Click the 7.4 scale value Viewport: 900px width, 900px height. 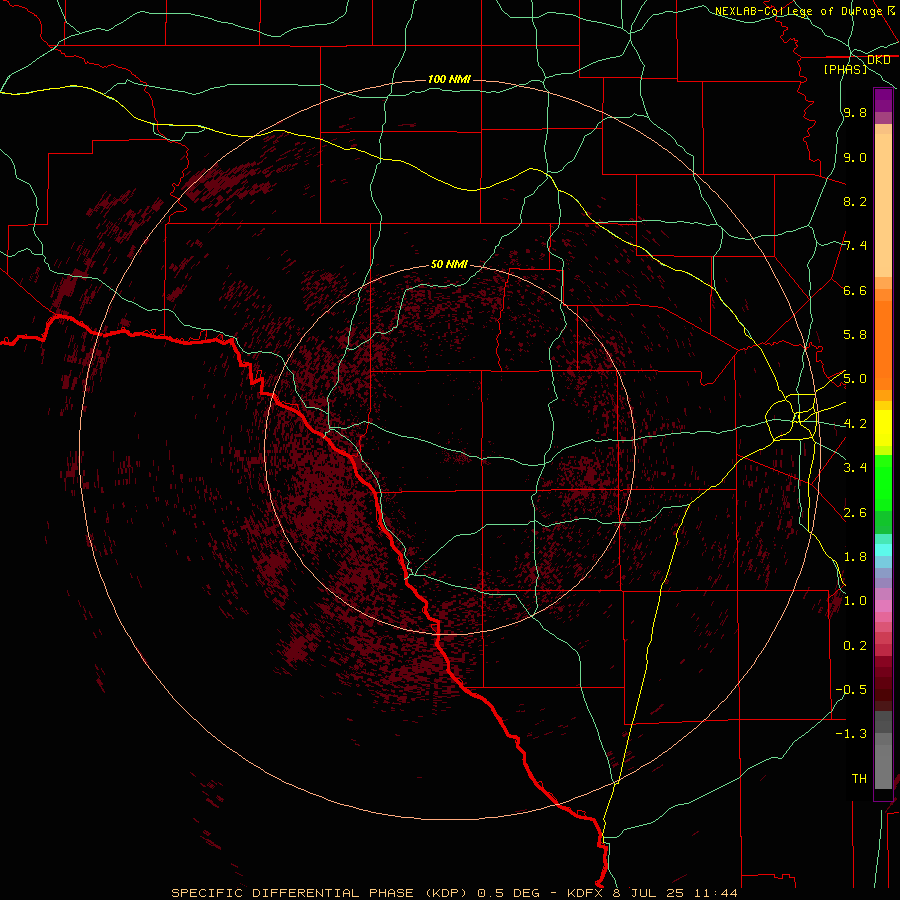tap(855, 246)
